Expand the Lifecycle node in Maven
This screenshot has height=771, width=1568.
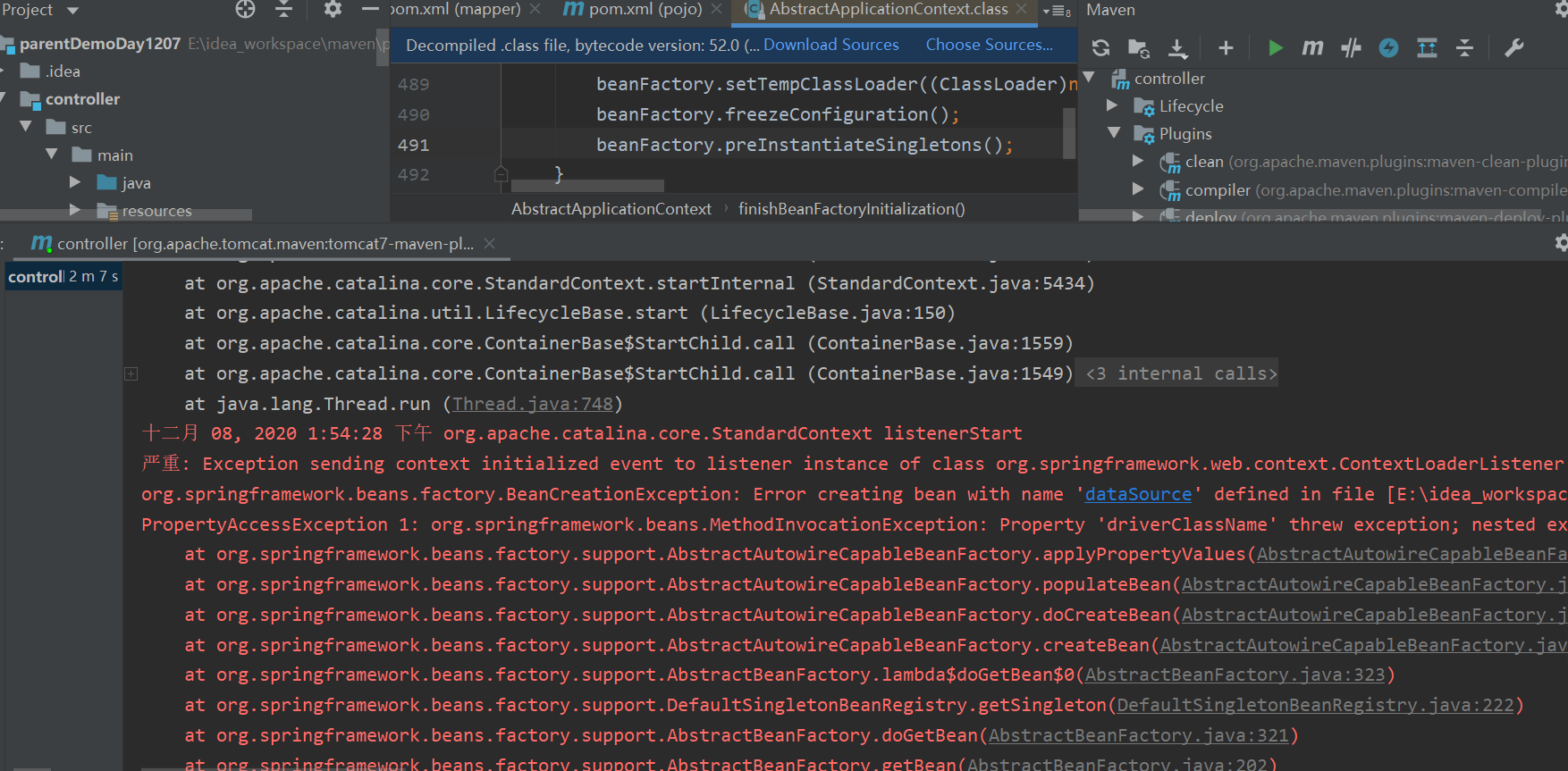(1112, 105)
